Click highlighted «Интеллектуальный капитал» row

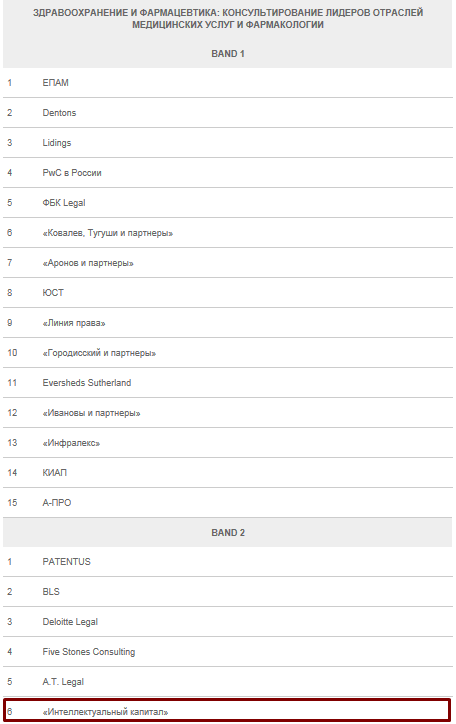pyautogui.click(x=227, y=711)
